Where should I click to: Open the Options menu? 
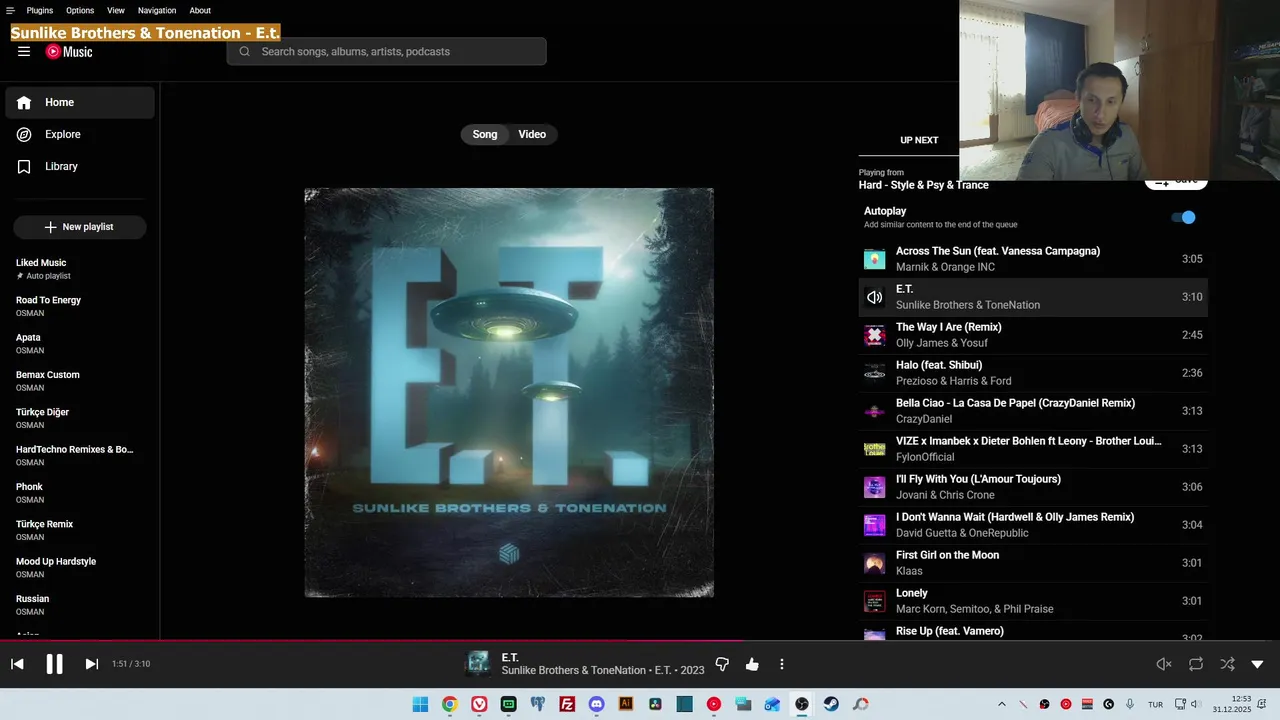[80, 10]
